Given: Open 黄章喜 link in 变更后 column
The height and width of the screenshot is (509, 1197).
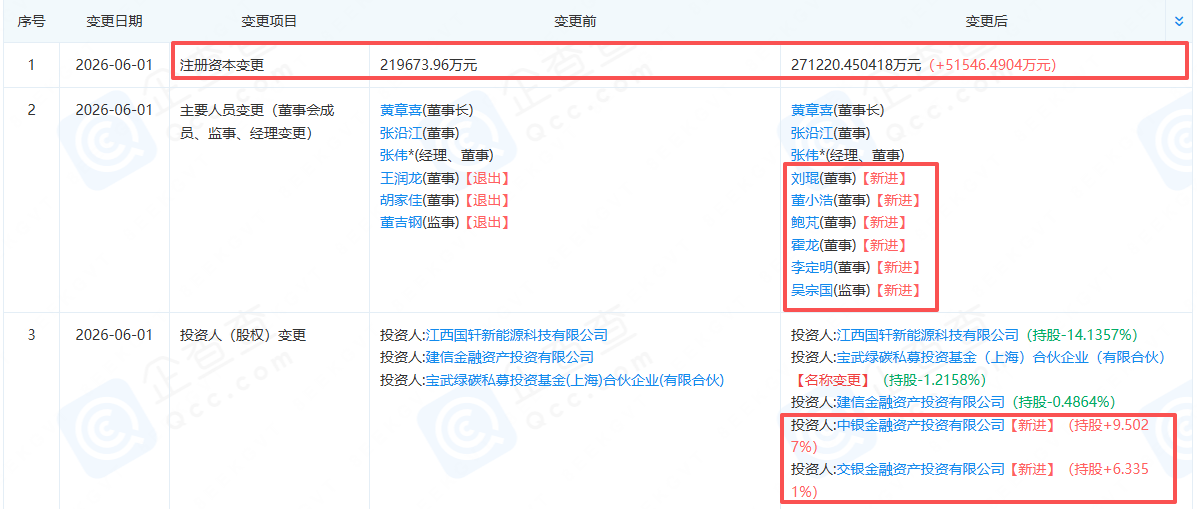Looking at the screenshot, I should click(x=811, y=110).
